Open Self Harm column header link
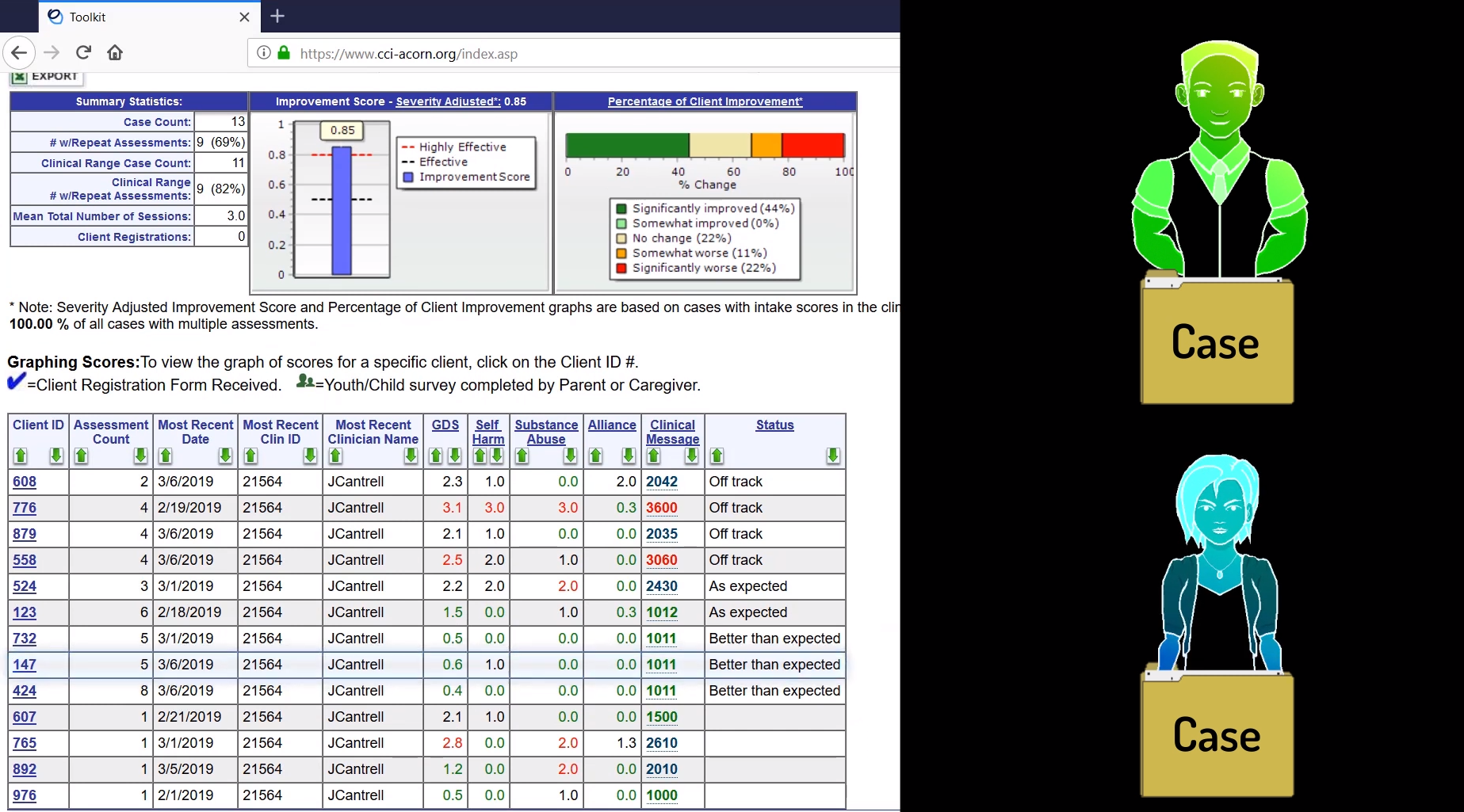 pos(488,432)
